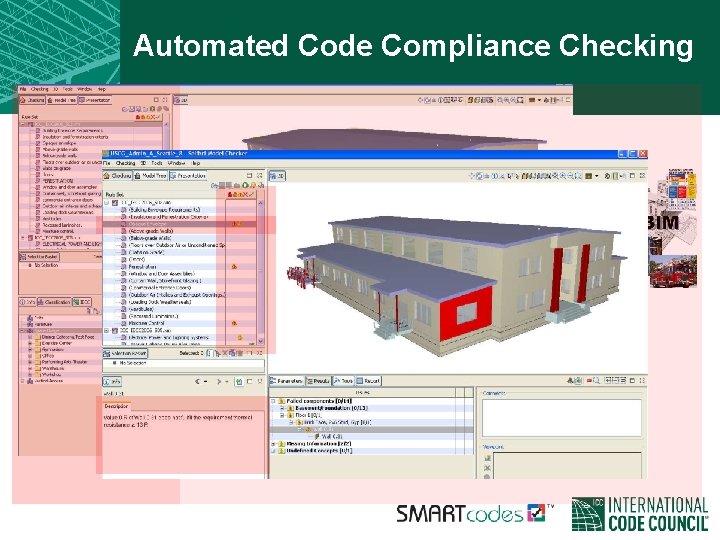The width and height of the screenshot is (720, 540).
Task: Collapse the first rule set in the front Rule Set tree
Action: 107,202
